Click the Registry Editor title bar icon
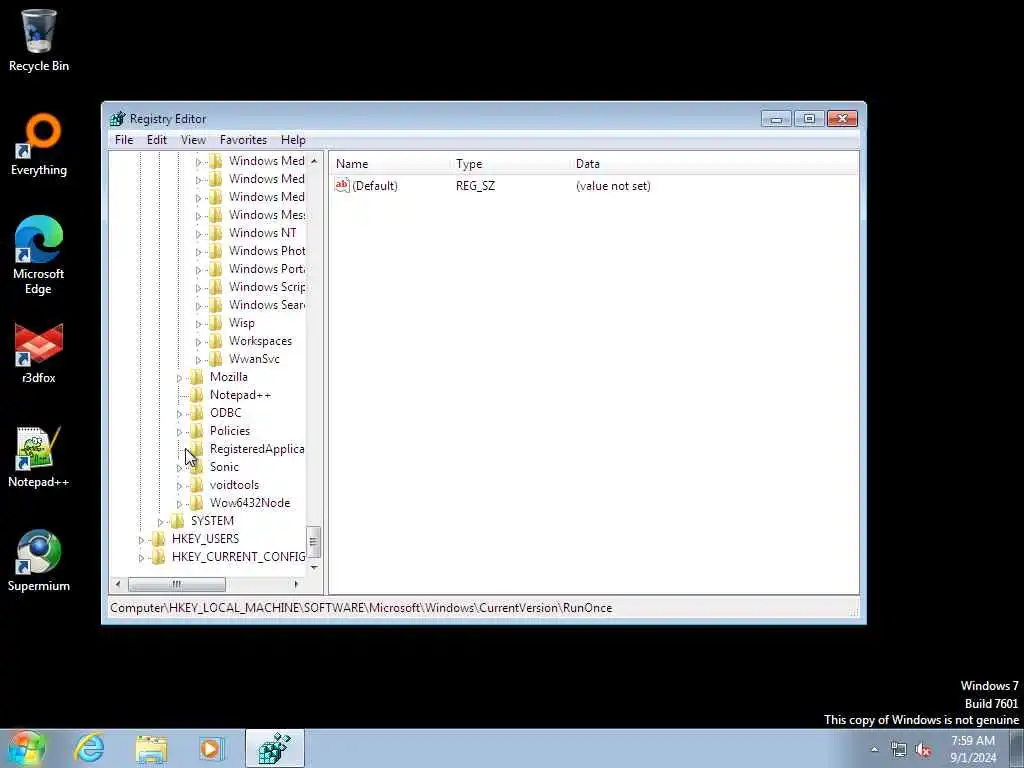This screenshot has width=1024, height=768. click(118, 119)
